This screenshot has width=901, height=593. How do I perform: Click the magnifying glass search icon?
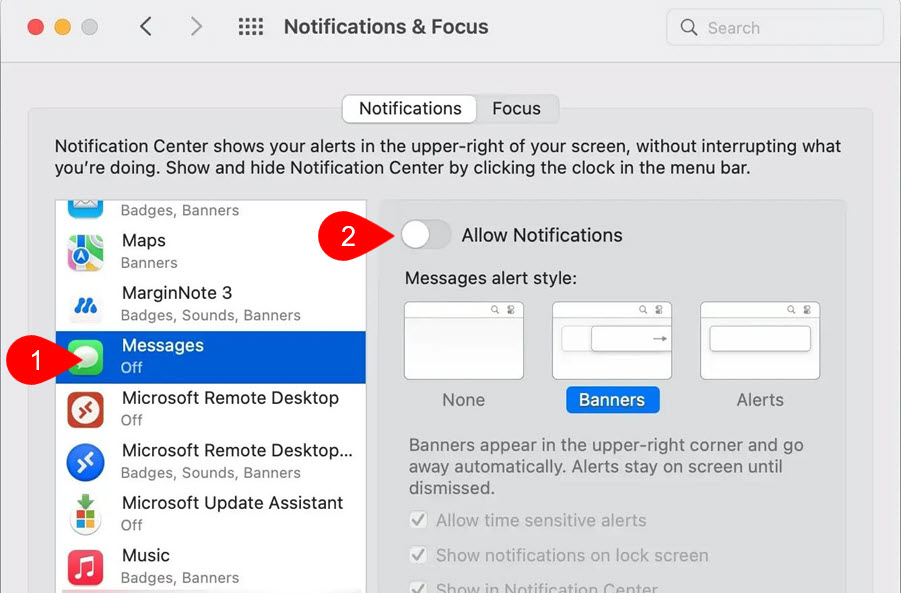(x=688, y=27)
